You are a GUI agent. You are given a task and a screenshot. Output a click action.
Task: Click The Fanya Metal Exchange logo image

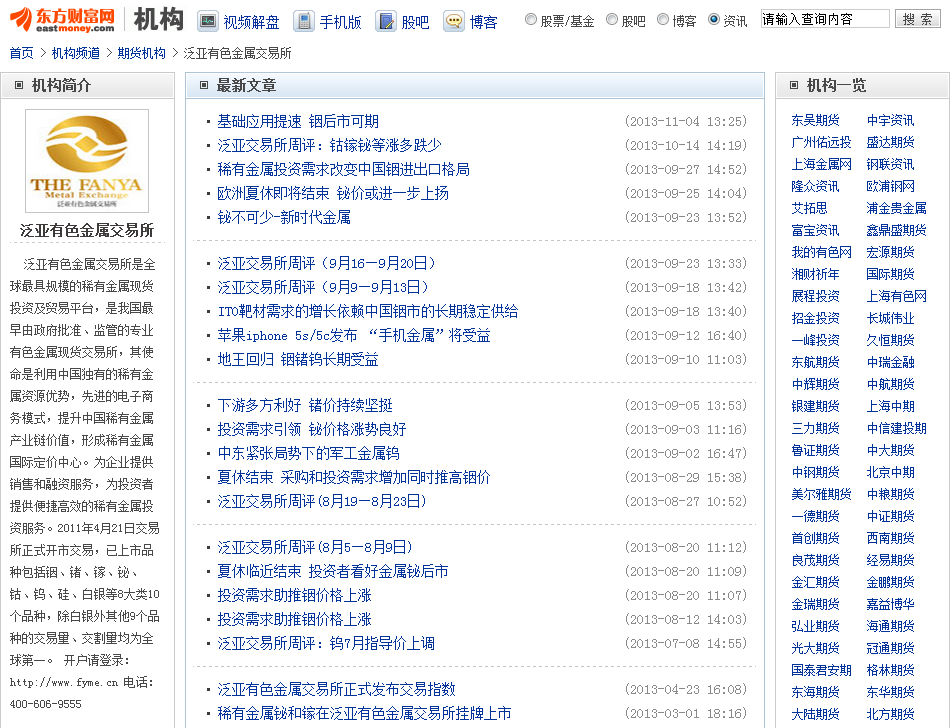[87, 161]
